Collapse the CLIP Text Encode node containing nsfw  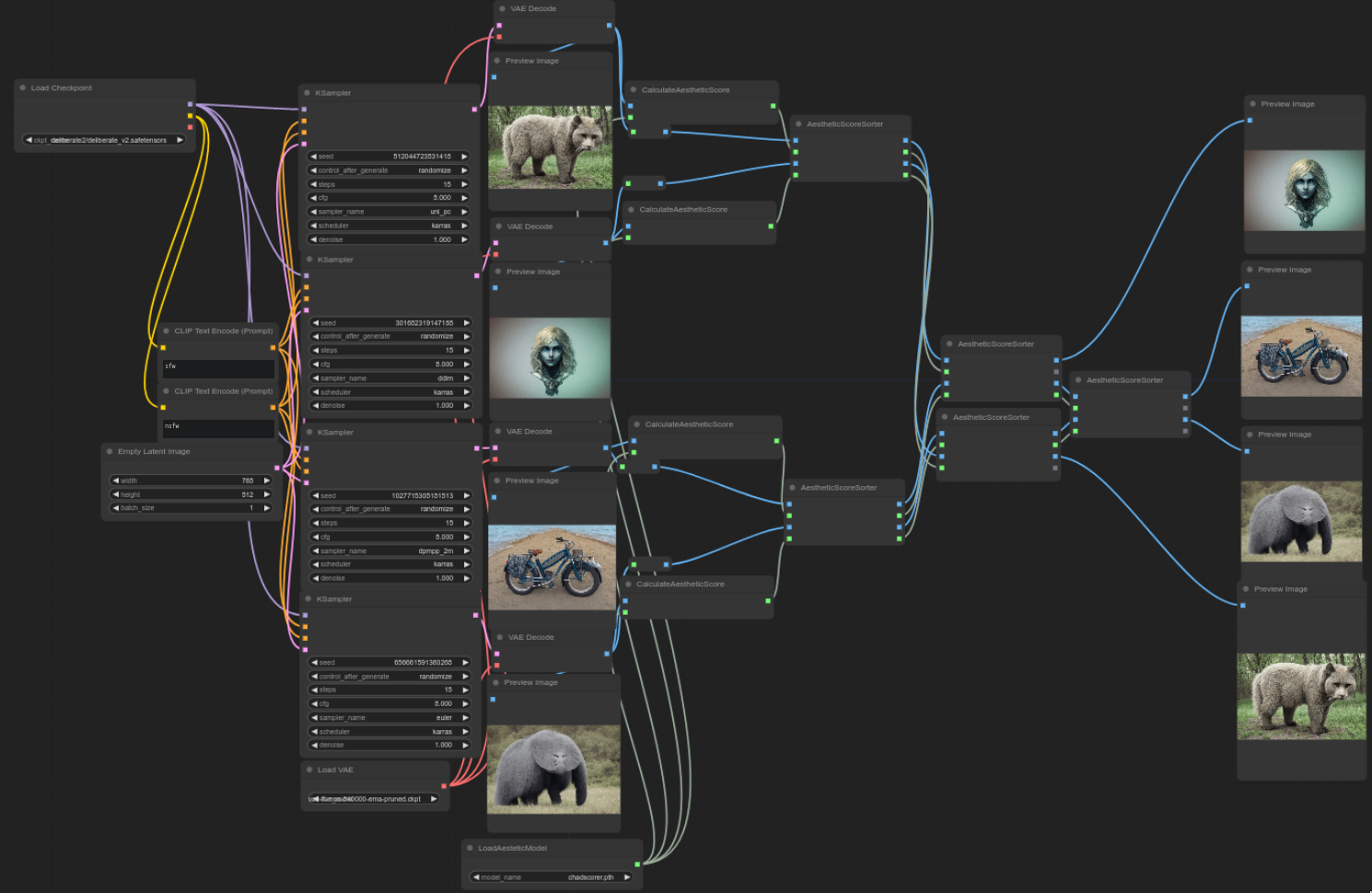(x=166, y=391)
